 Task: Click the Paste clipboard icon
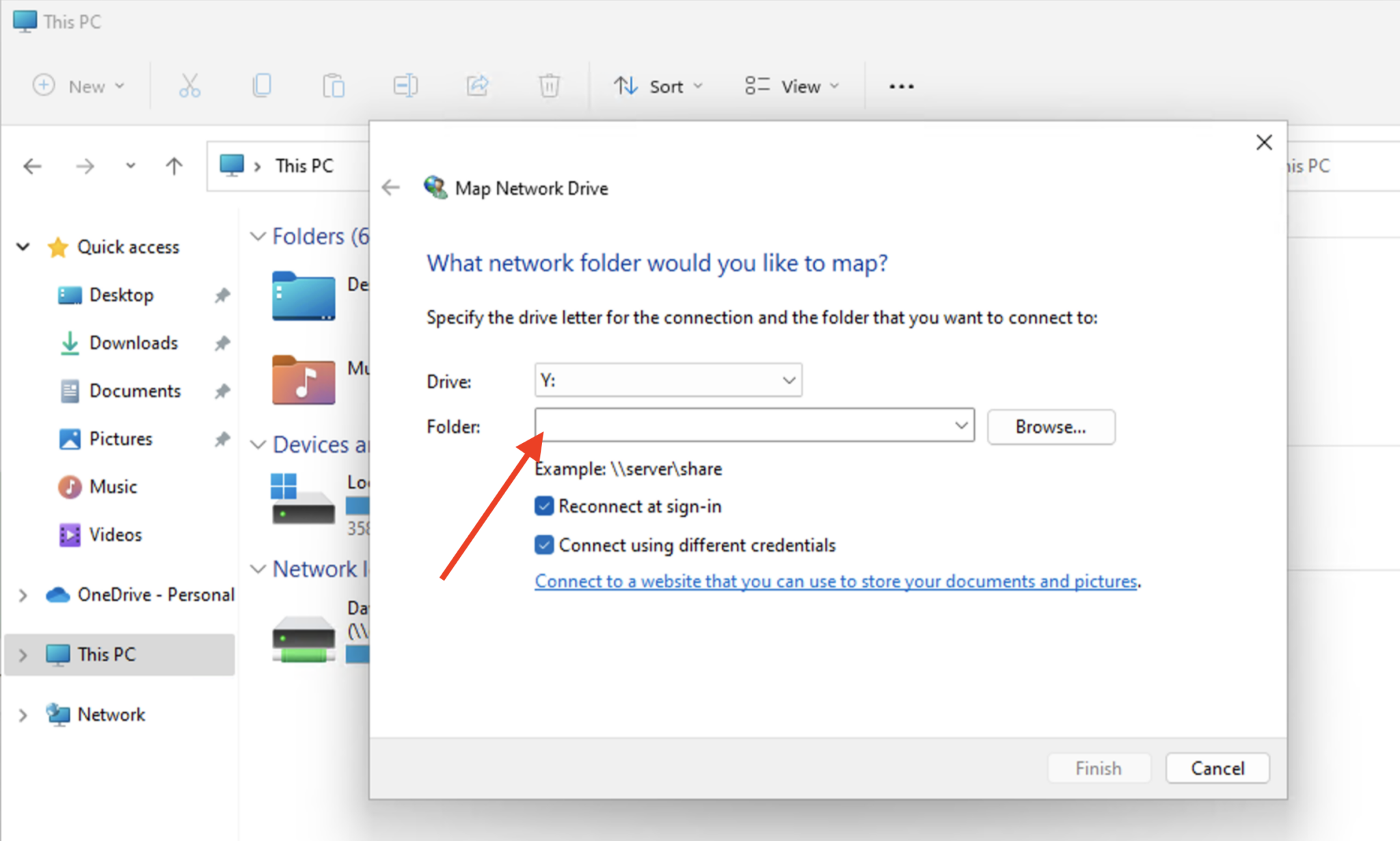tap(334, 86)
